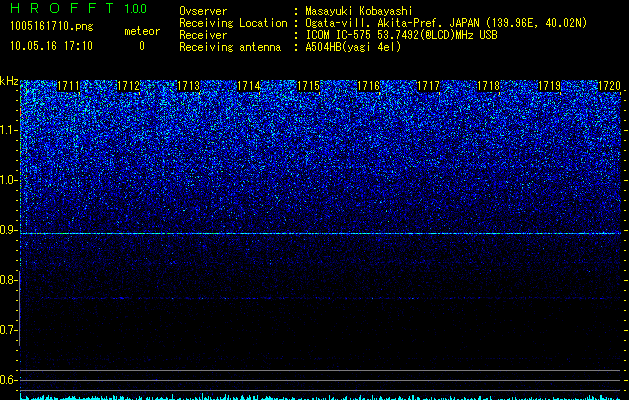The image size is (629, 400).
Task: Click the date stamp 10.05.16 17:10
Action: coord(51,46)
